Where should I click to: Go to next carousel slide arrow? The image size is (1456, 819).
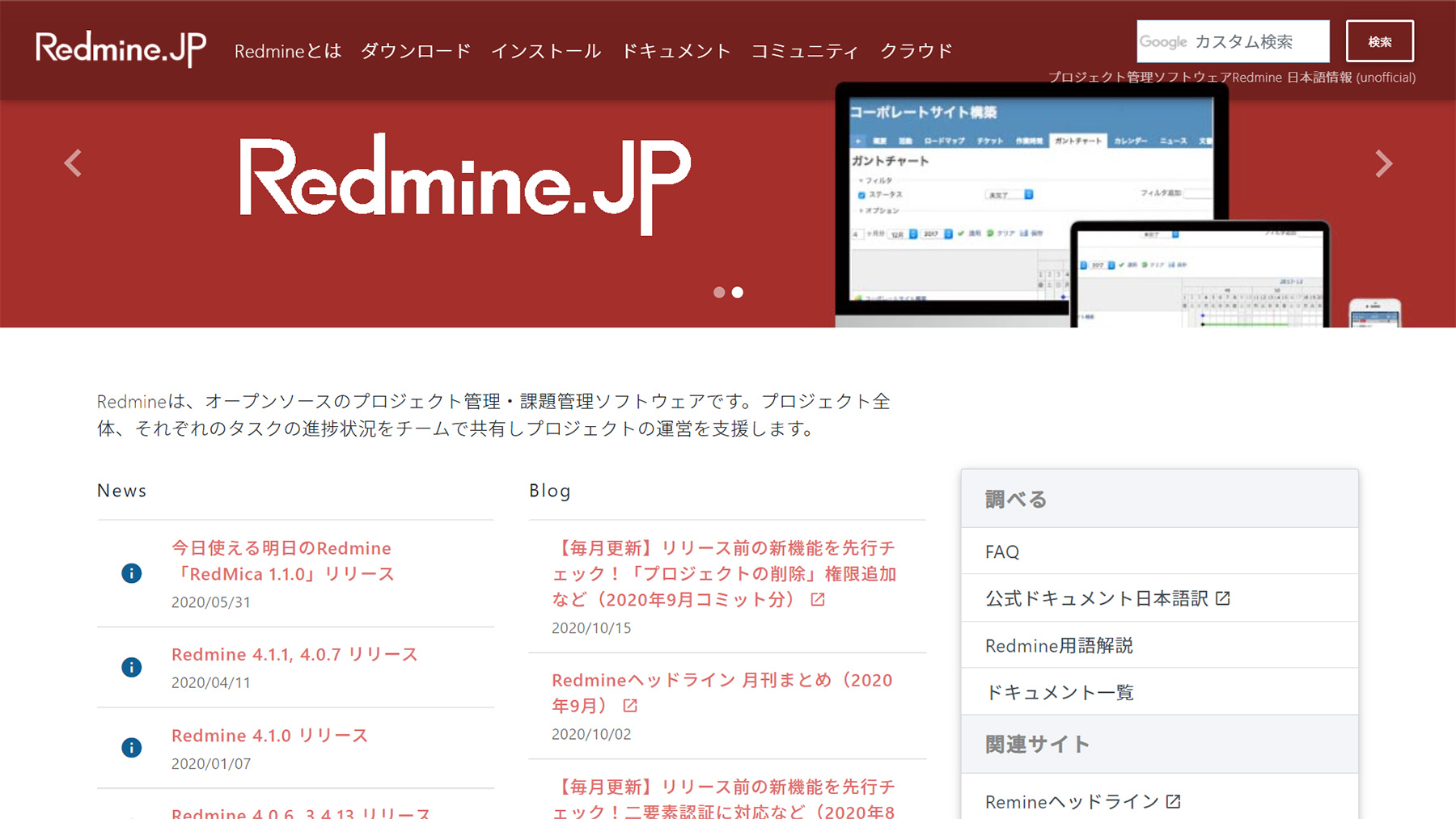pos(1384,163)
